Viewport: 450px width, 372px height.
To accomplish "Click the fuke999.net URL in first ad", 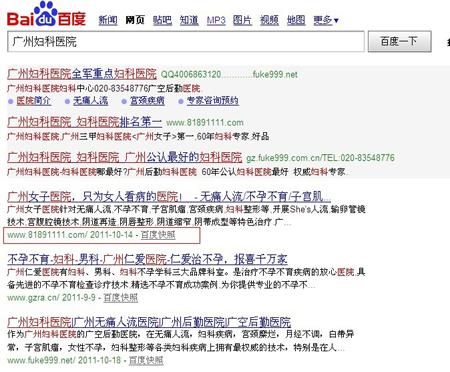I will click(x=275, y=74).
